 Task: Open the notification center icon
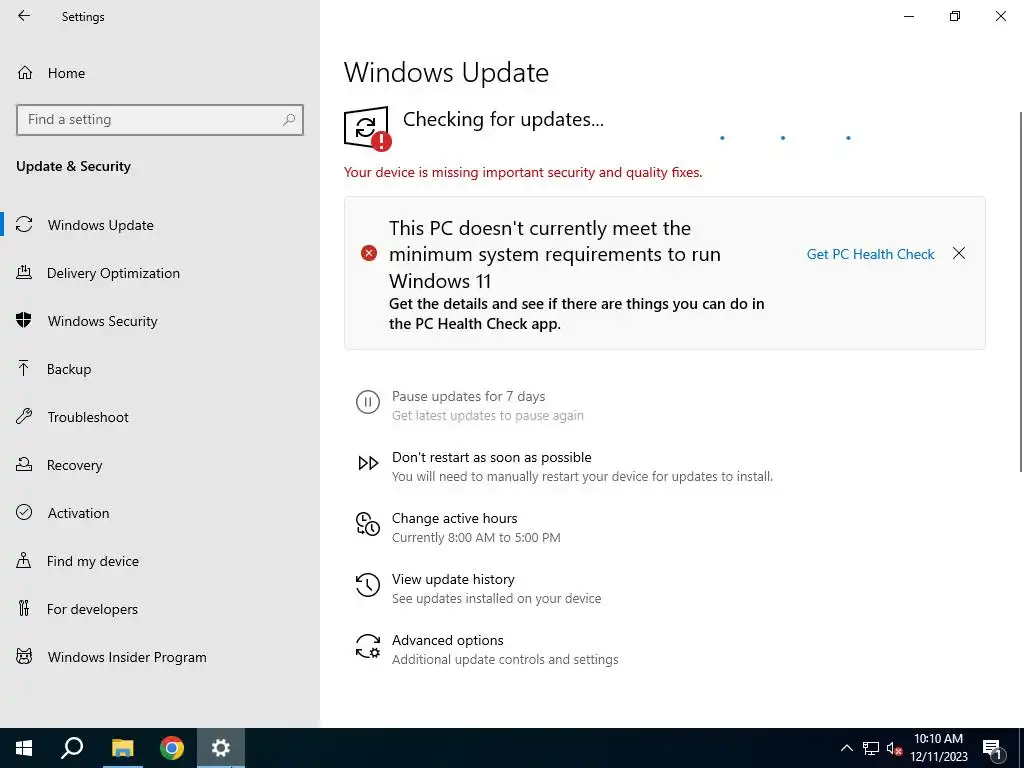pos(993,749)
